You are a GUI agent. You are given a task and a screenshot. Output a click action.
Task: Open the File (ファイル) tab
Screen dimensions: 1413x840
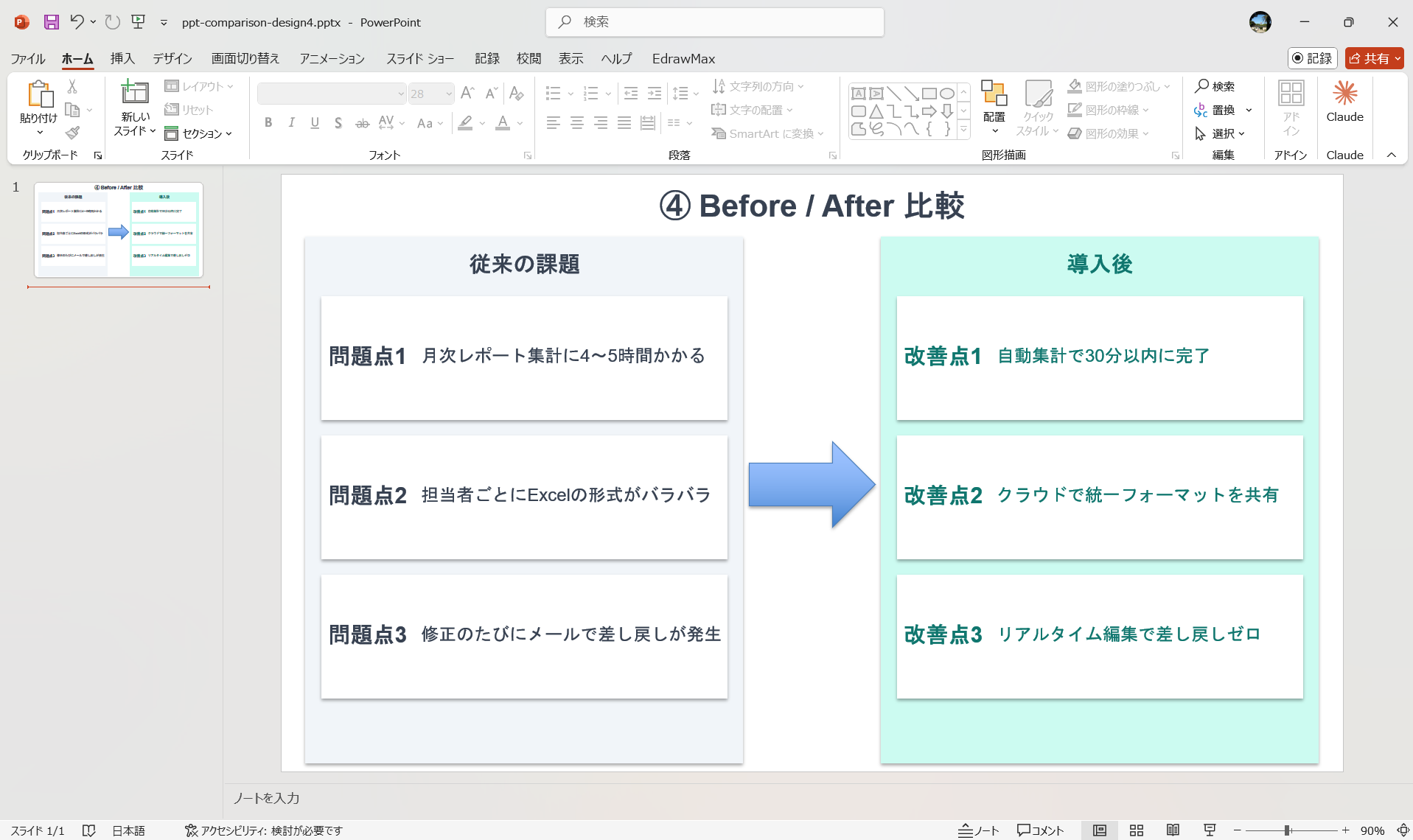[x=28, y=58]
